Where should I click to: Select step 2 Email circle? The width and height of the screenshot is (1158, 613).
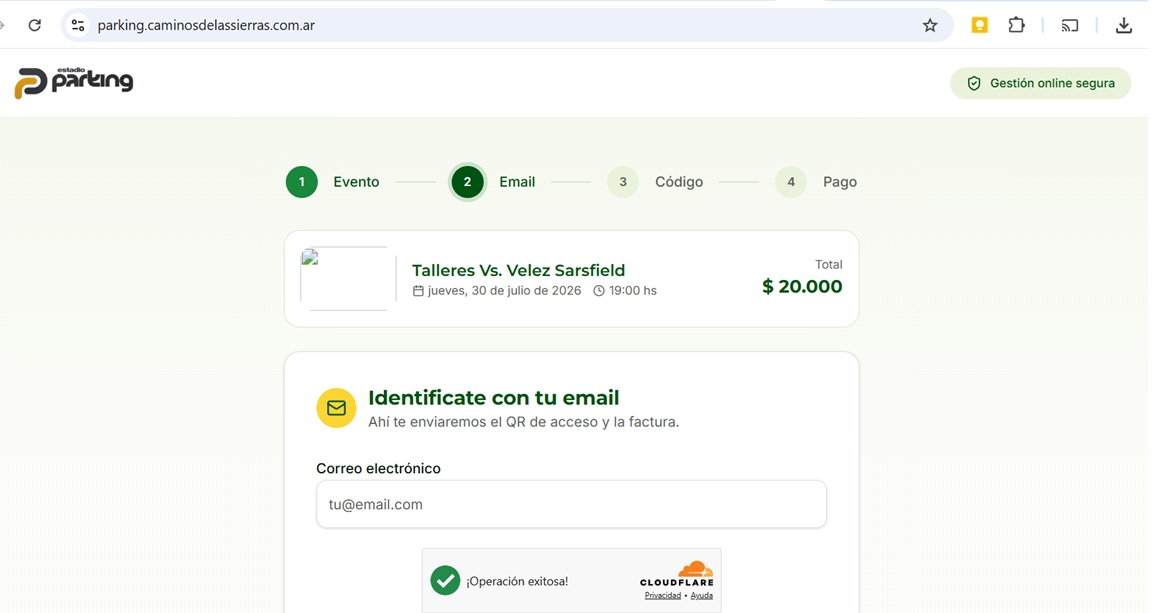tap(467, 182)
